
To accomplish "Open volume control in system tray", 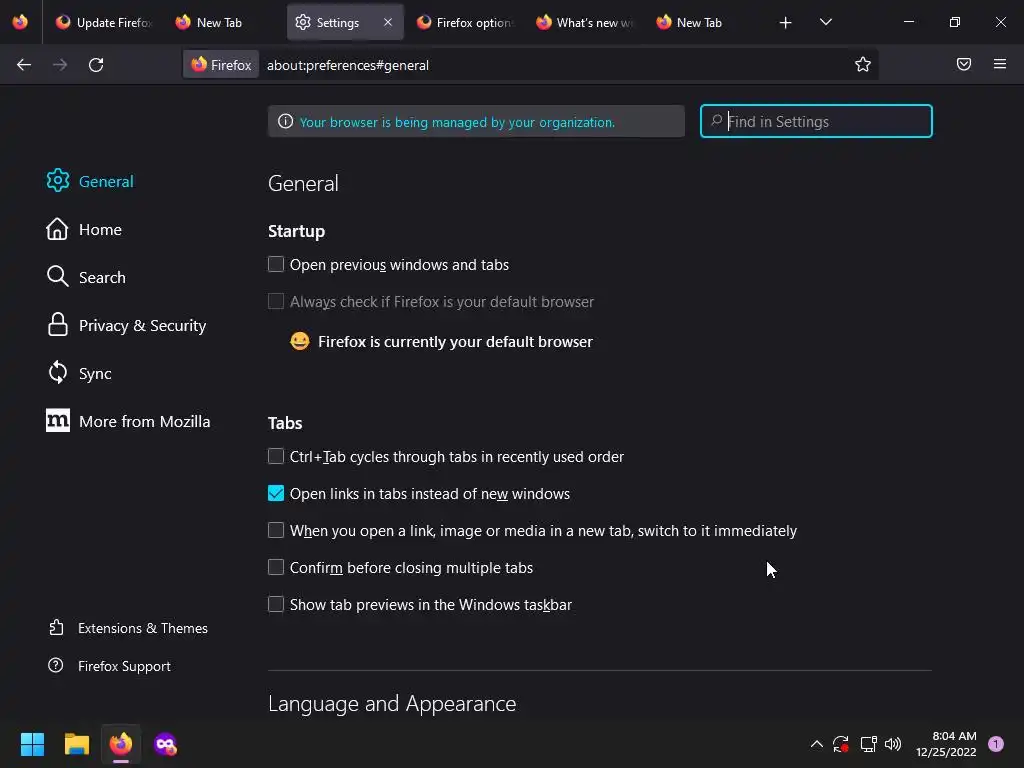I will point(893,744).
